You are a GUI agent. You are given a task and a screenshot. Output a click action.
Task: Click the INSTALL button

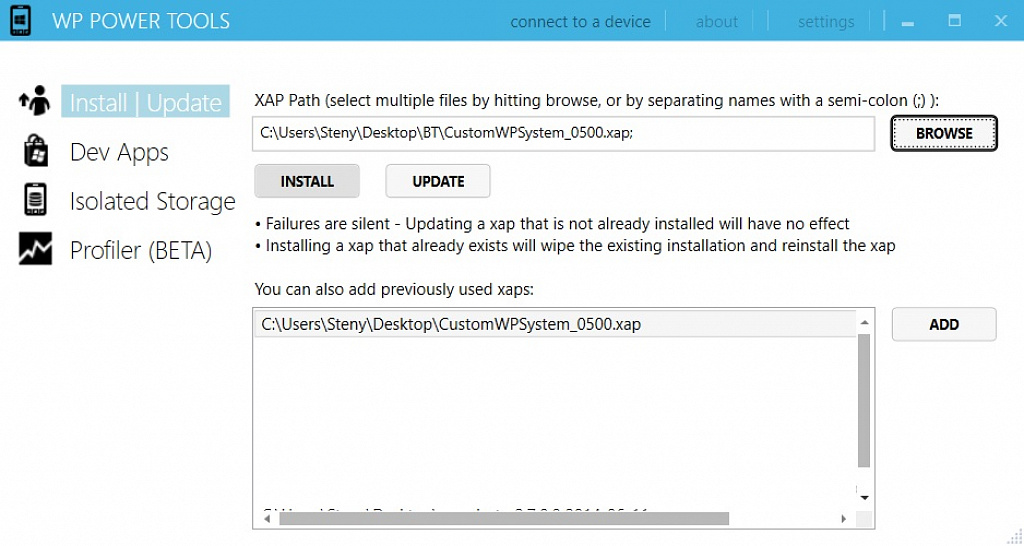[x=307, y=181]
